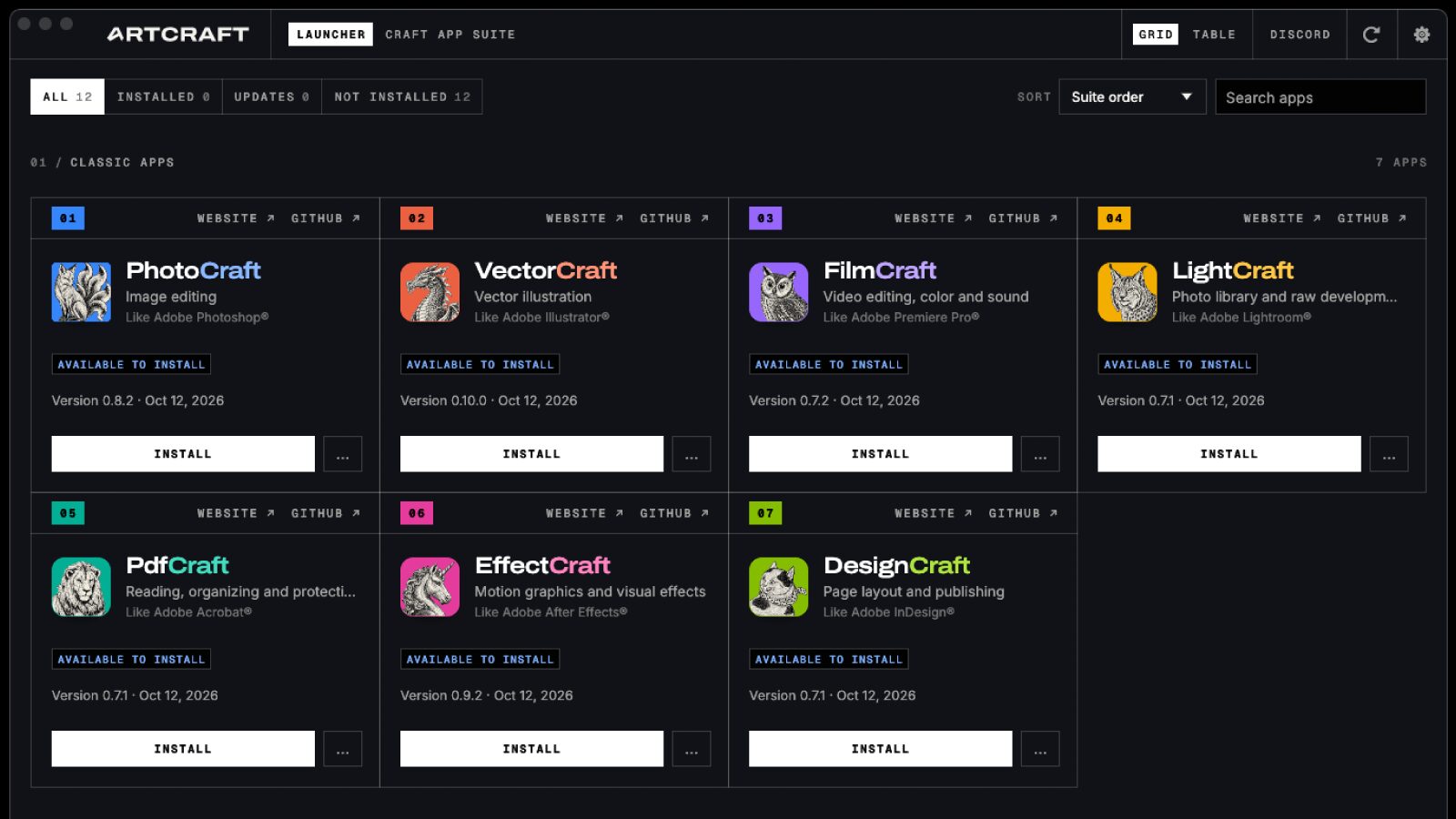Screen dimensions: 1456x819
Task: Open PhotoCraft Website link
Action: tap(236, 218)
